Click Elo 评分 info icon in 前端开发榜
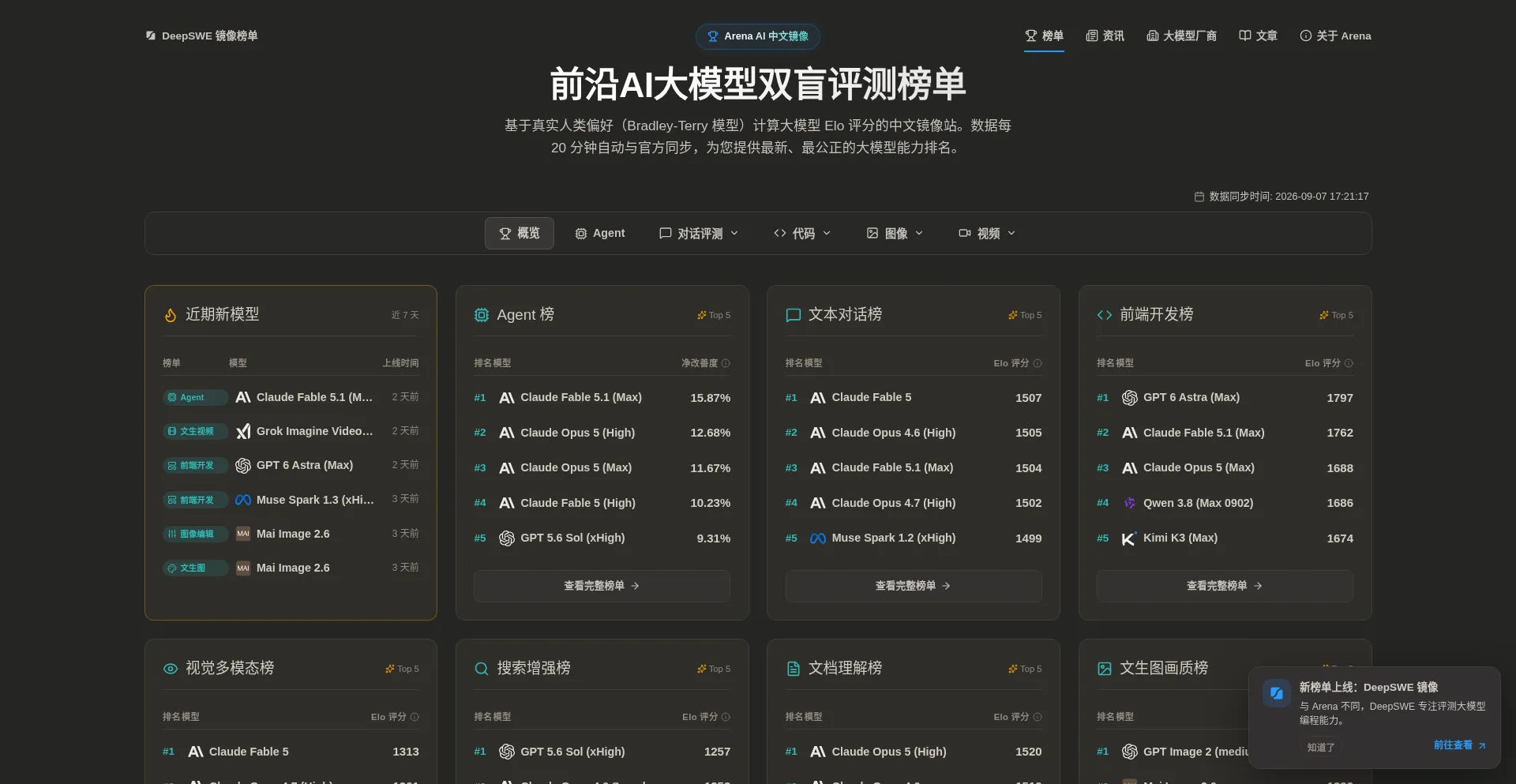The width and height of the screenshot is (1516, 784). pos(1349,363)
